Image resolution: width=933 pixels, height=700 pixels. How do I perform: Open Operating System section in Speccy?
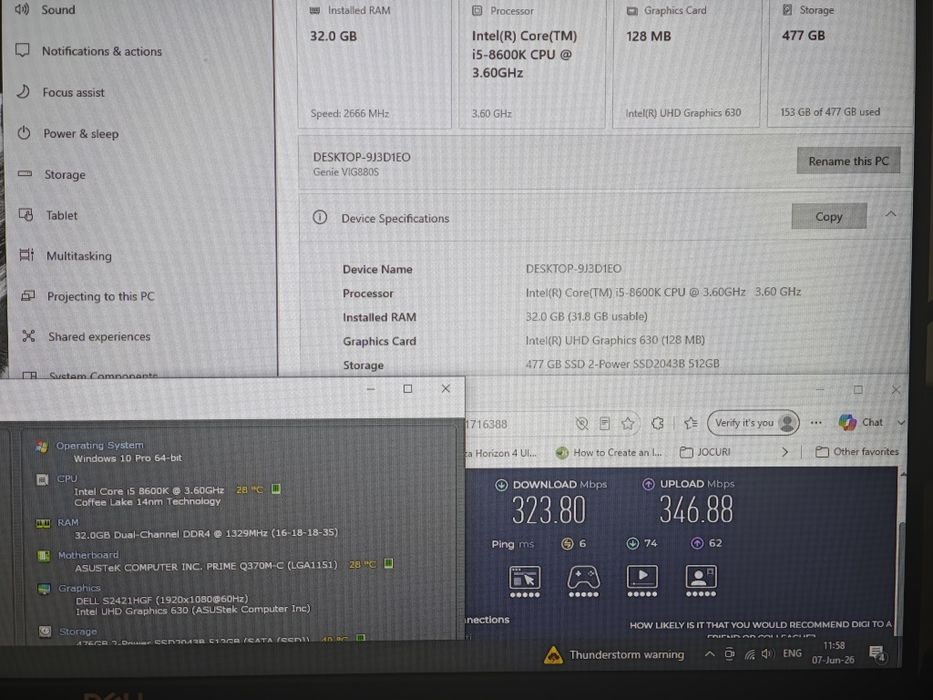pyautogui.click(x=99, y=445)
